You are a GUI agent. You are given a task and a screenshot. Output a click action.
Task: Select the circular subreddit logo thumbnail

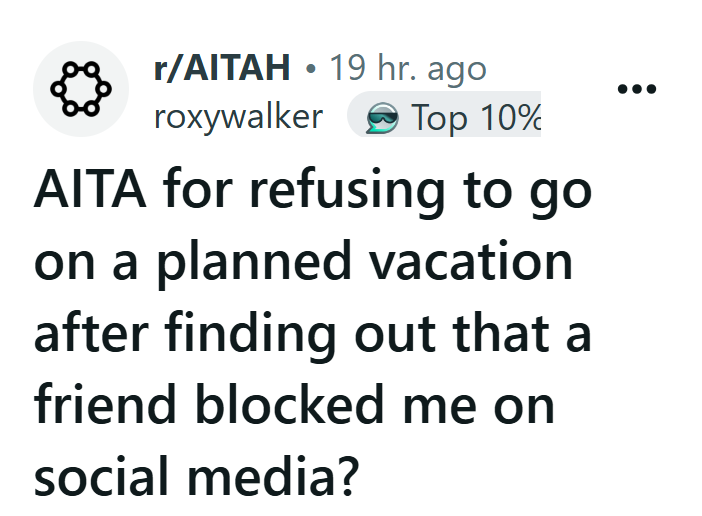click(81, 90)
